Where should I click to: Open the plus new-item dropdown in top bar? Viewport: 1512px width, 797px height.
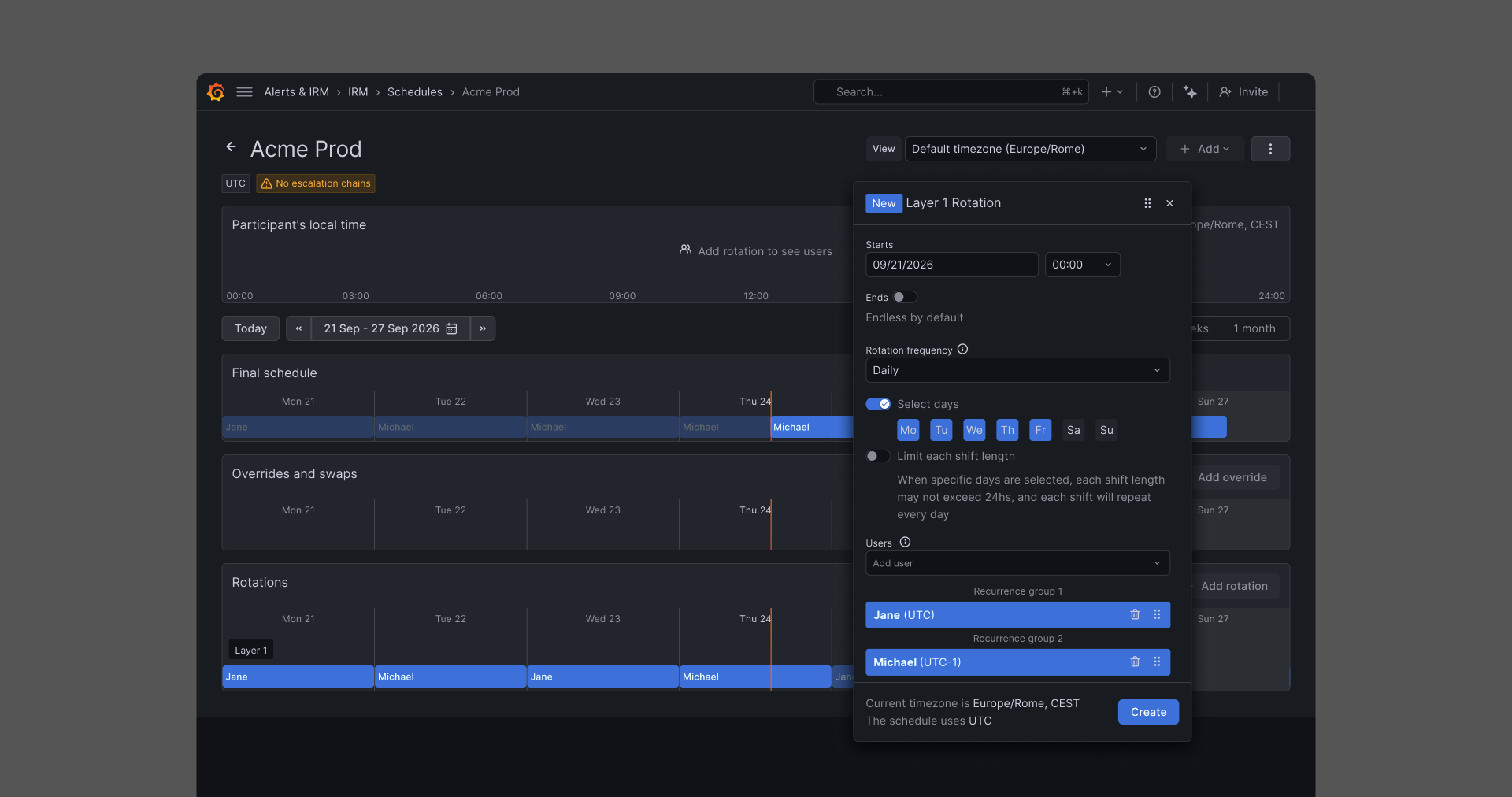point(1112,92)
